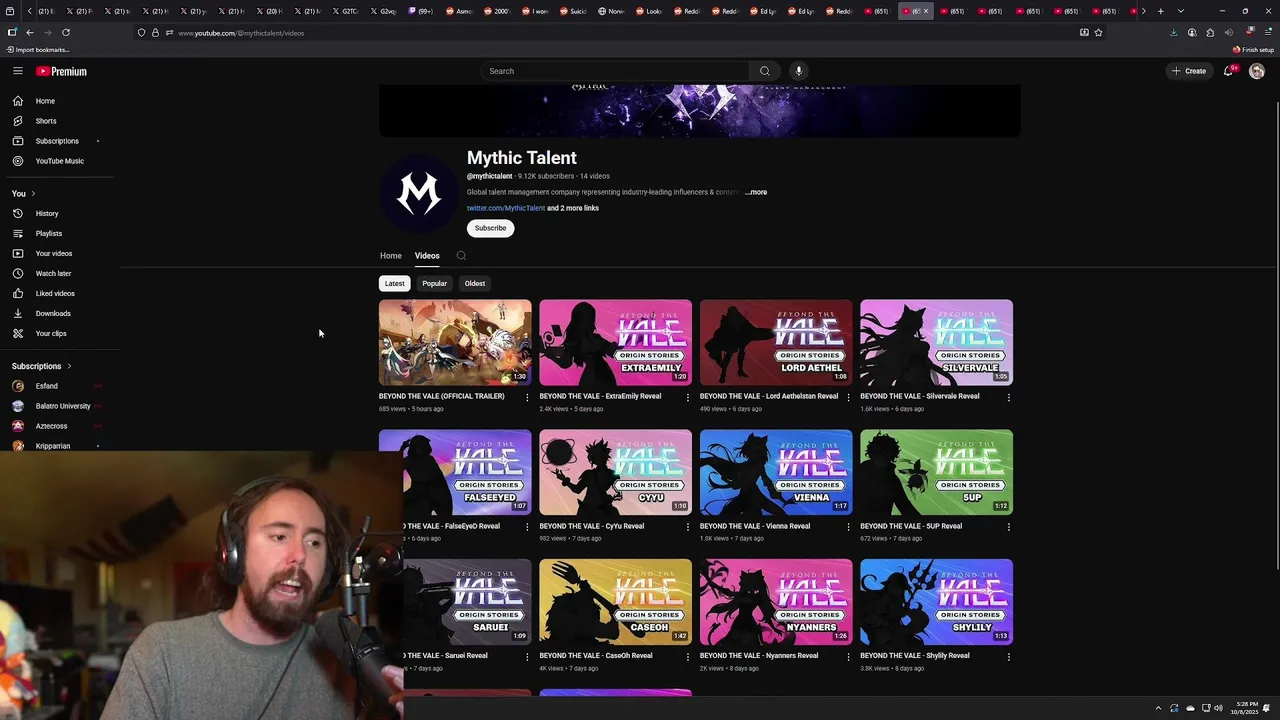
Task: Click the Mythic Talent channel avatar
Action: [419, 192]
